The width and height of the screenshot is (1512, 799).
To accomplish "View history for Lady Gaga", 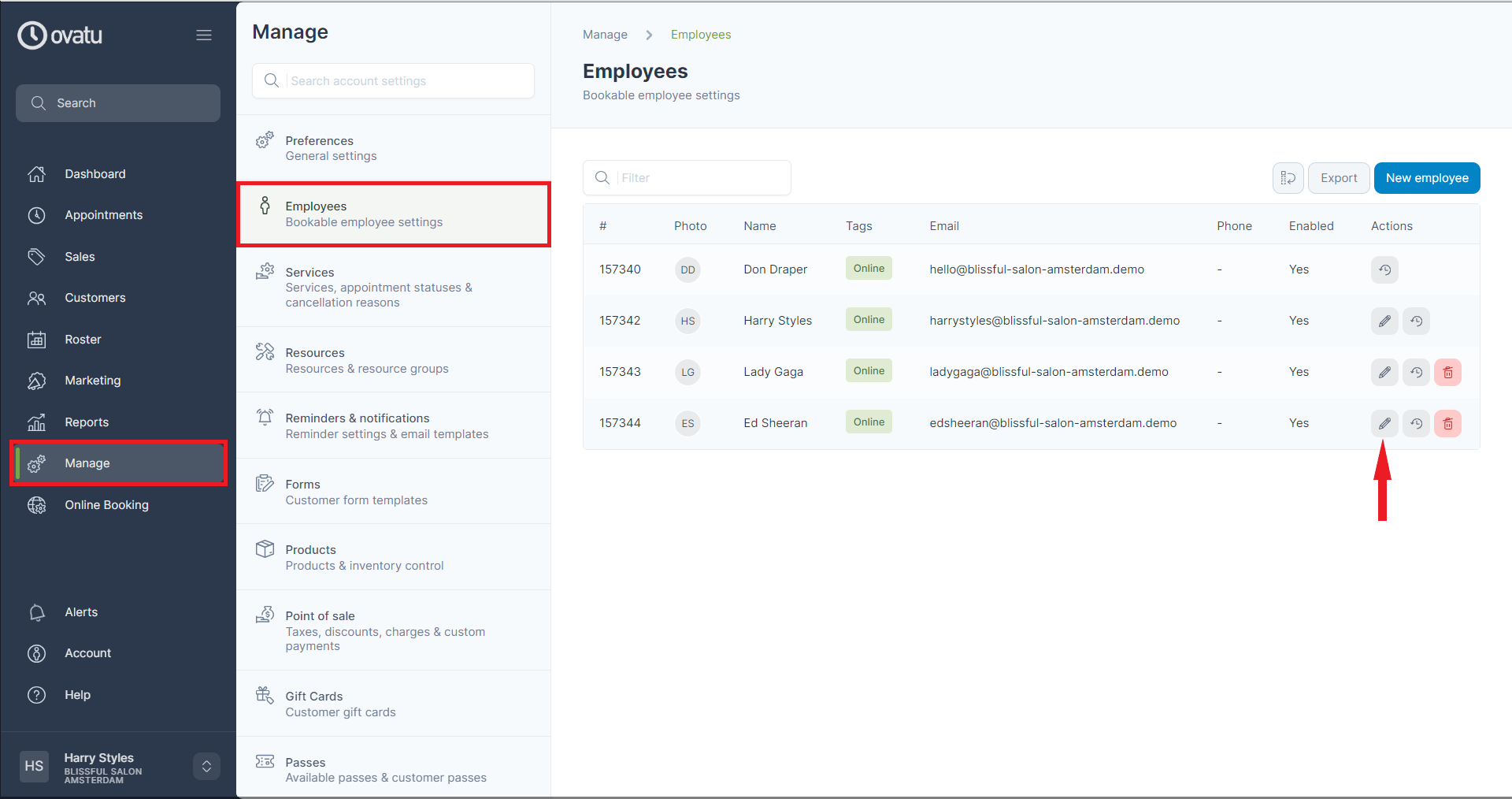I will click(x=1416, y=372).
